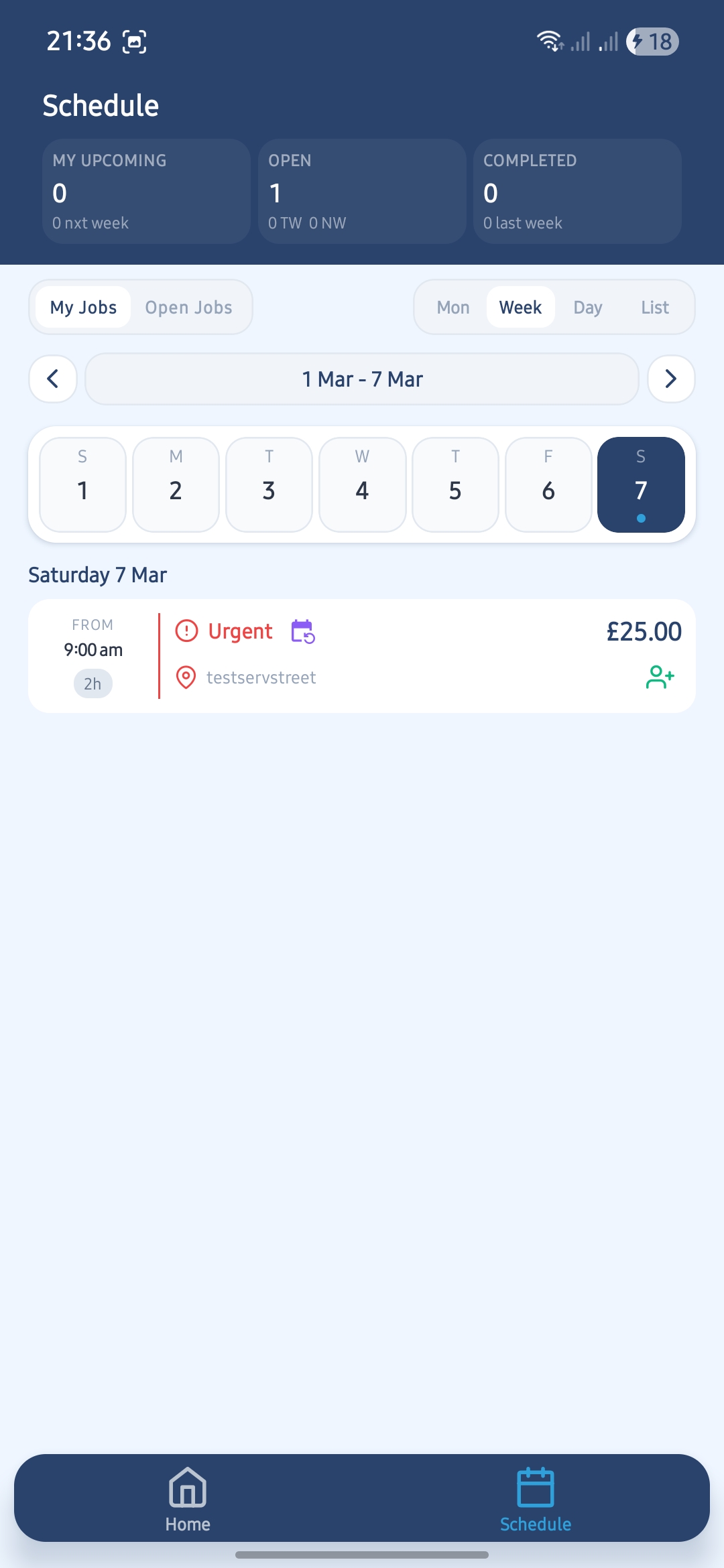Tap the location pin icon by testservstreet

click(x=186, y=677)
